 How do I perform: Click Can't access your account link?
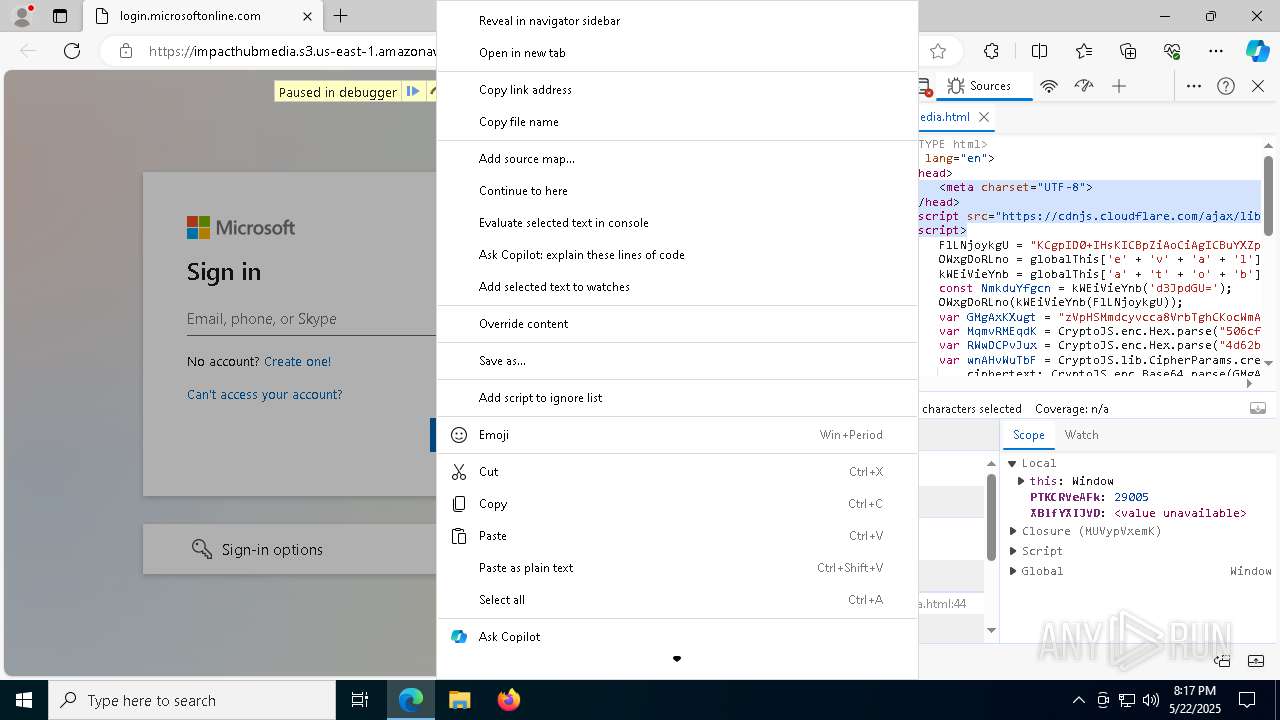264,395
